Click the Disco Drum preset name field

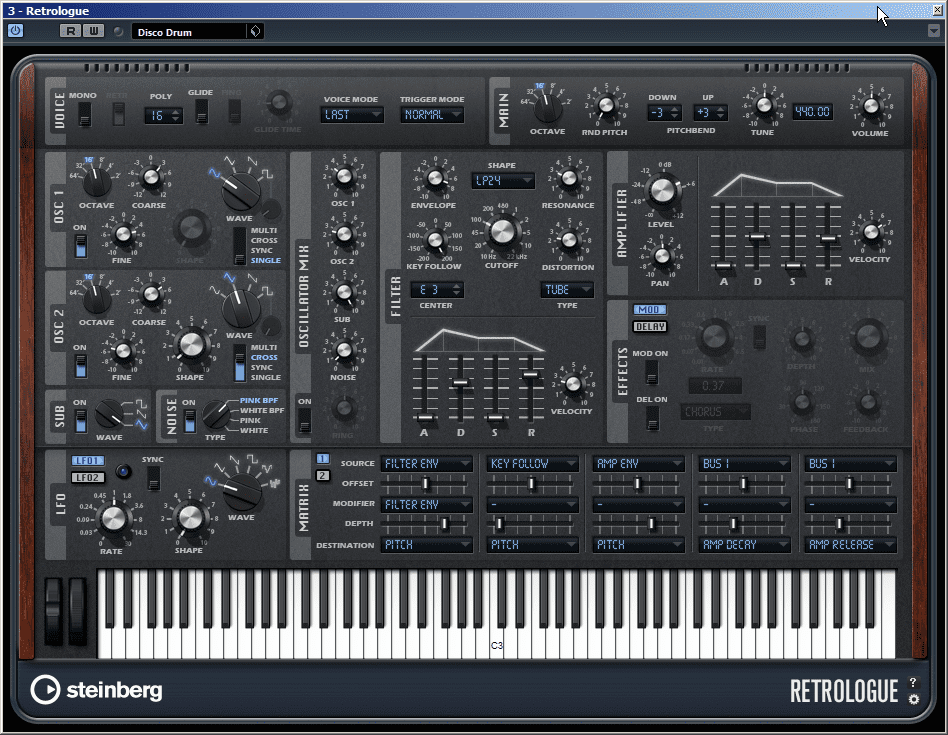tap(189, 32)
